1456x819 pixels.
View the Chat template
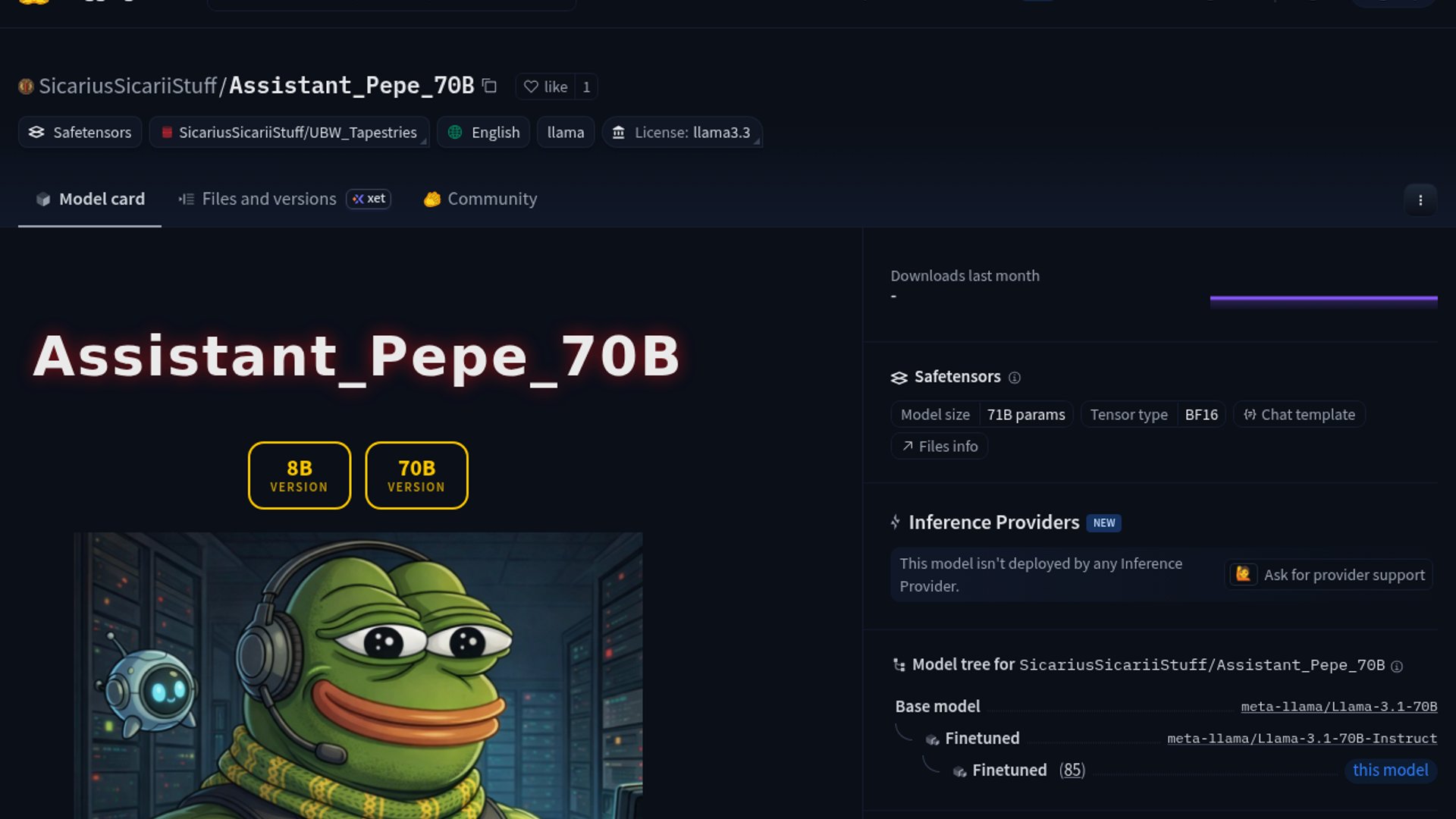coord(1299,415)
